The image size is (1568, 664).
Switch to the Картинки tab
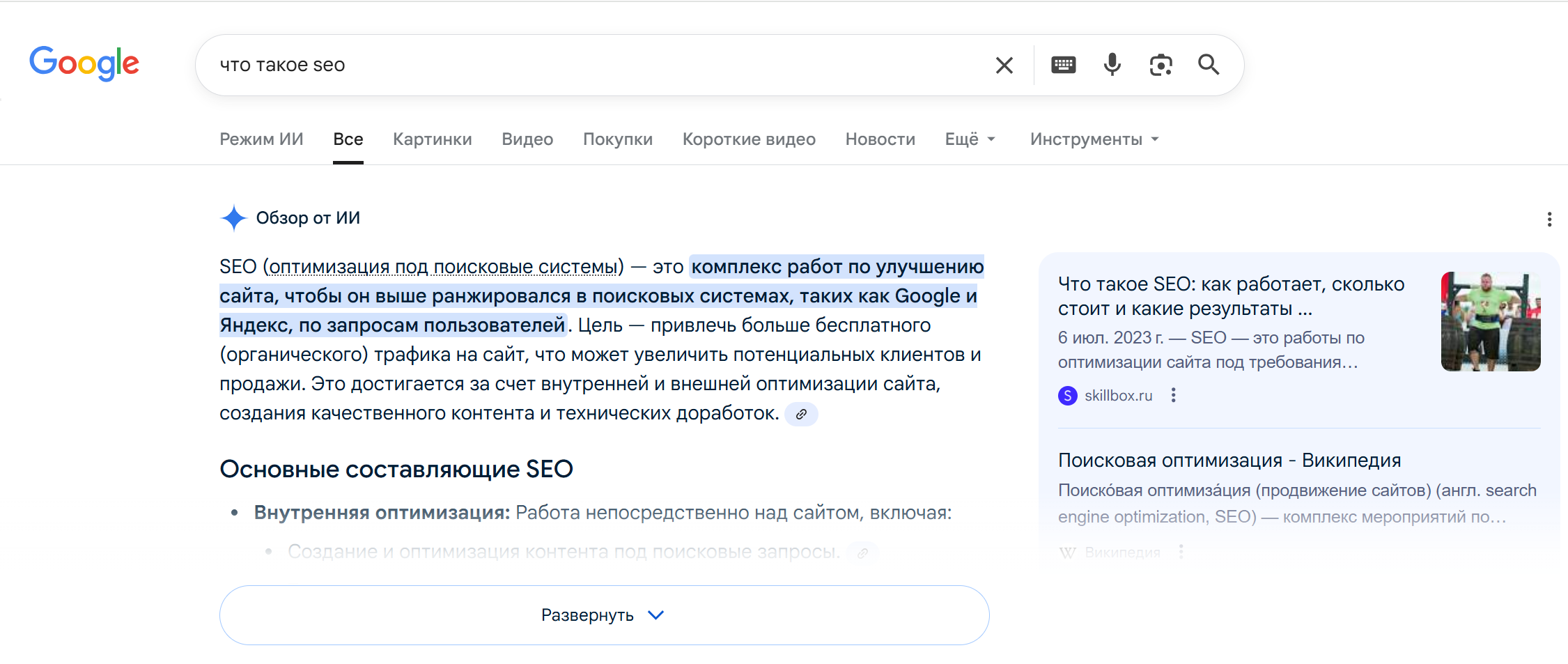pyautogui.click(x=432, y=139)
